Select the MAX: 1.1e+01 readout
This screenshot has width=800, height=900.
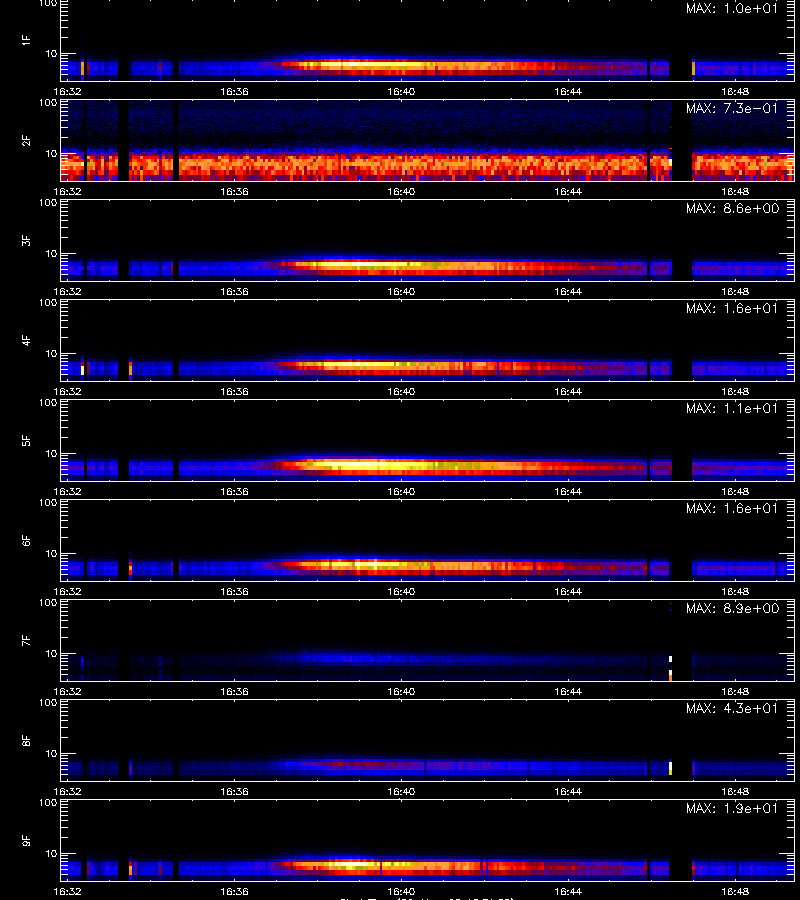click(x=732, y=409)
